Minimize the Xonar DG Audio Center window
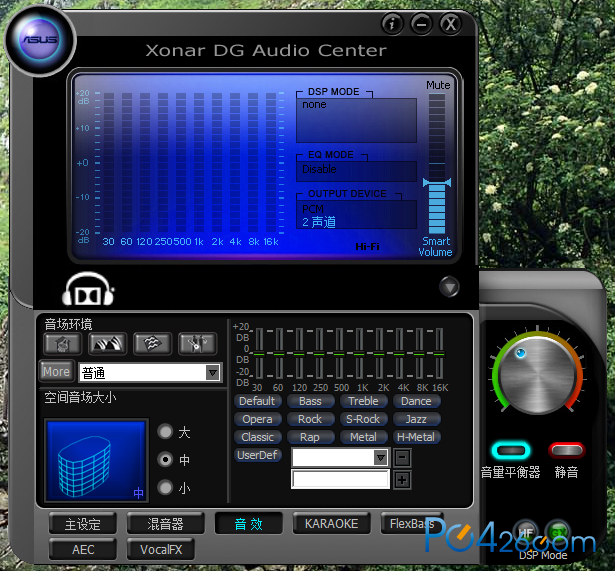 421,24
